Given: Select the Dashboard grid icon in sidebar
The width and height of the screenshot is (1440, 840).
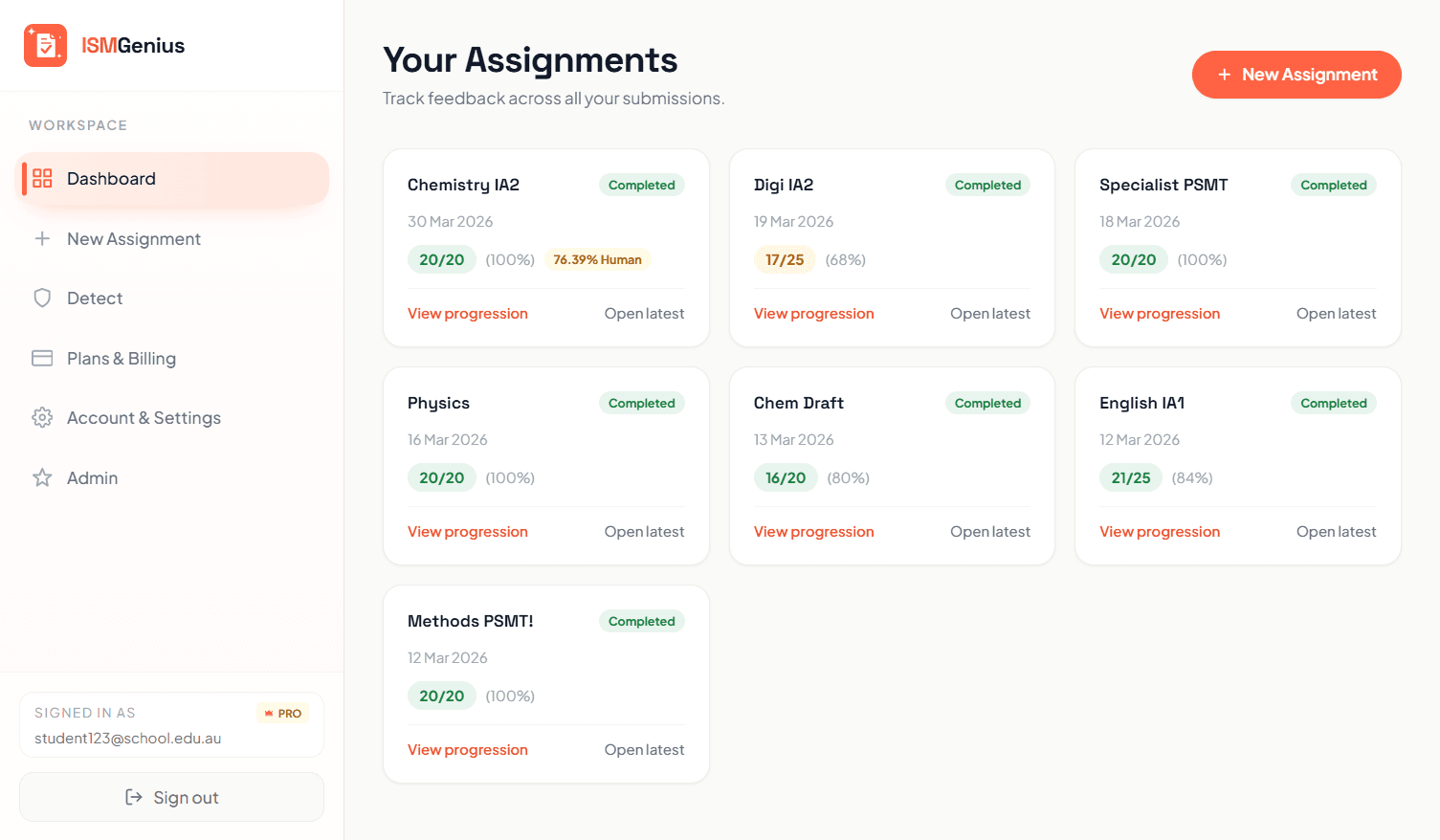Looking at the screenshot, I should click(42, 178).
